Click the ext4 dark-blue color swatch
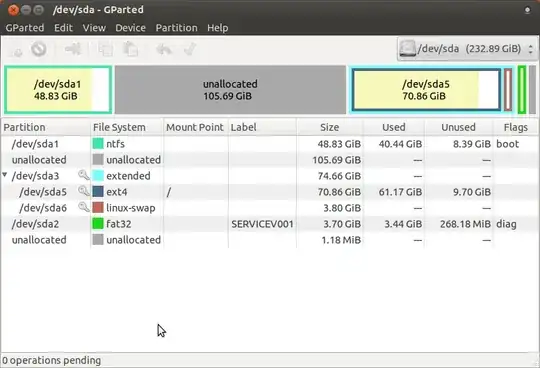Image resolution: width=540 pixels, height=368 pixels. coord(98,191)
